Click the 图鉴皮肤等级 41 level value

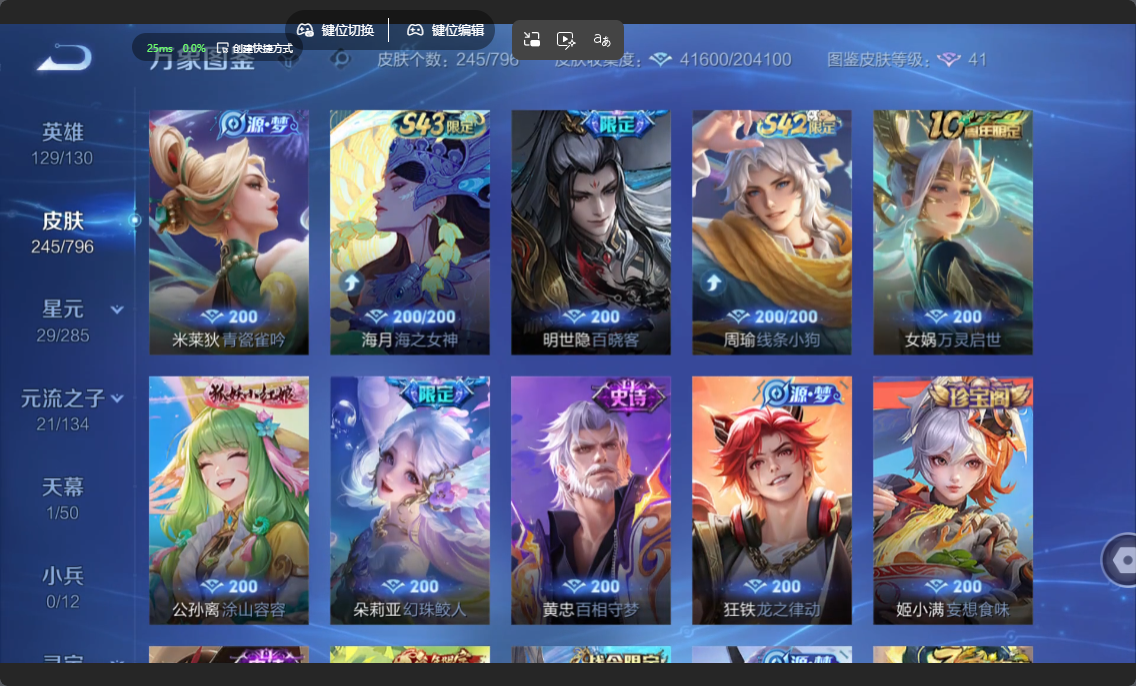coord(977,59)
